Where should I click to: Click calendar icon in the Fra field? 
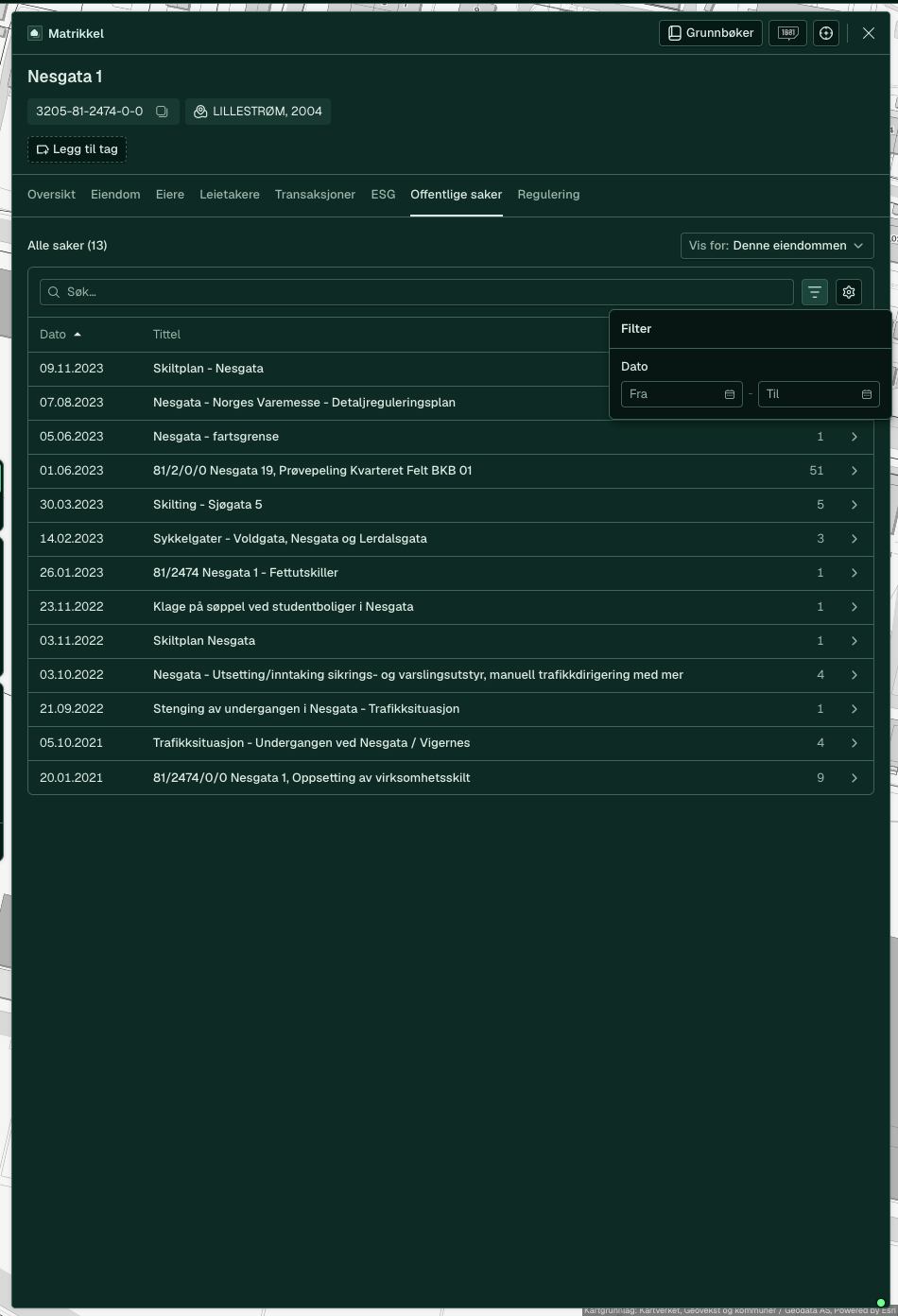pyautogui.click(x=730, y=394)
